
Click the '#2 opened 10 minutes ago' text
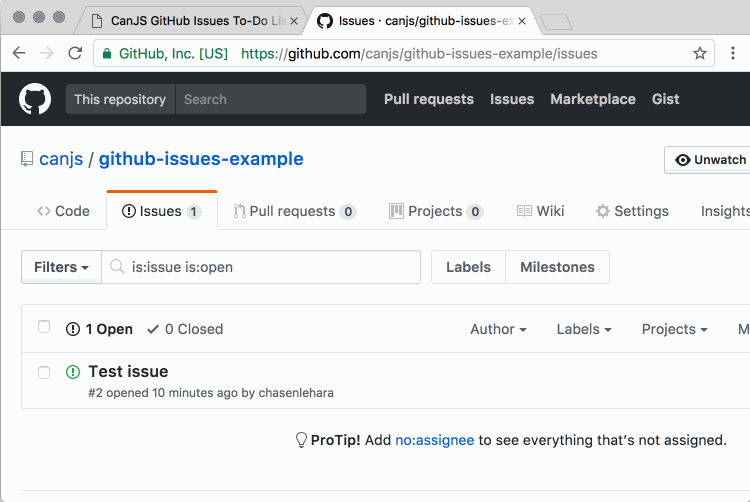[x=163, y=393]
